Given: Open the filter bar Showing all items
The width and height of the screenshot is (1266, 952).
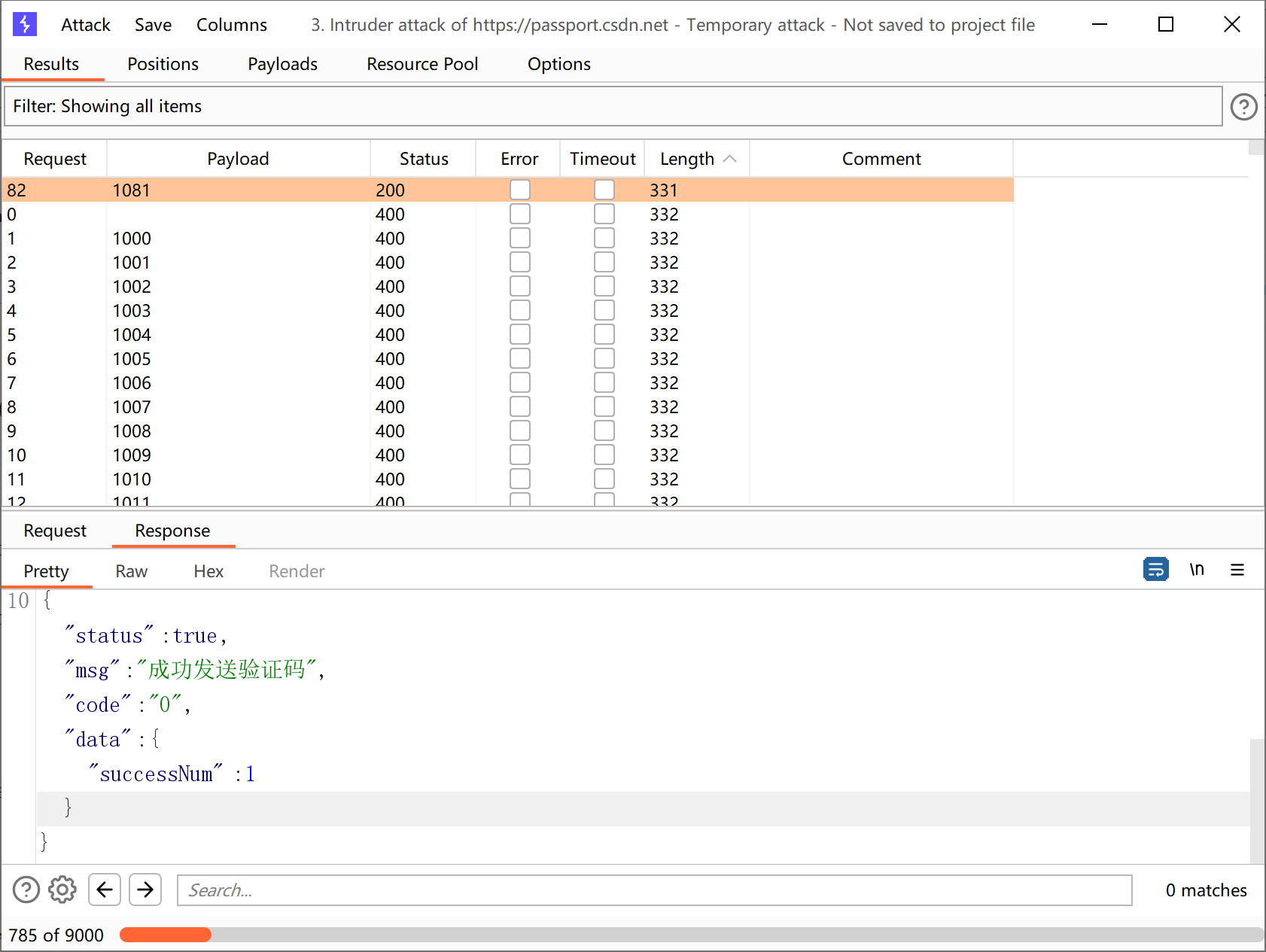Looking at the screenshot, I should click(613, 106).
